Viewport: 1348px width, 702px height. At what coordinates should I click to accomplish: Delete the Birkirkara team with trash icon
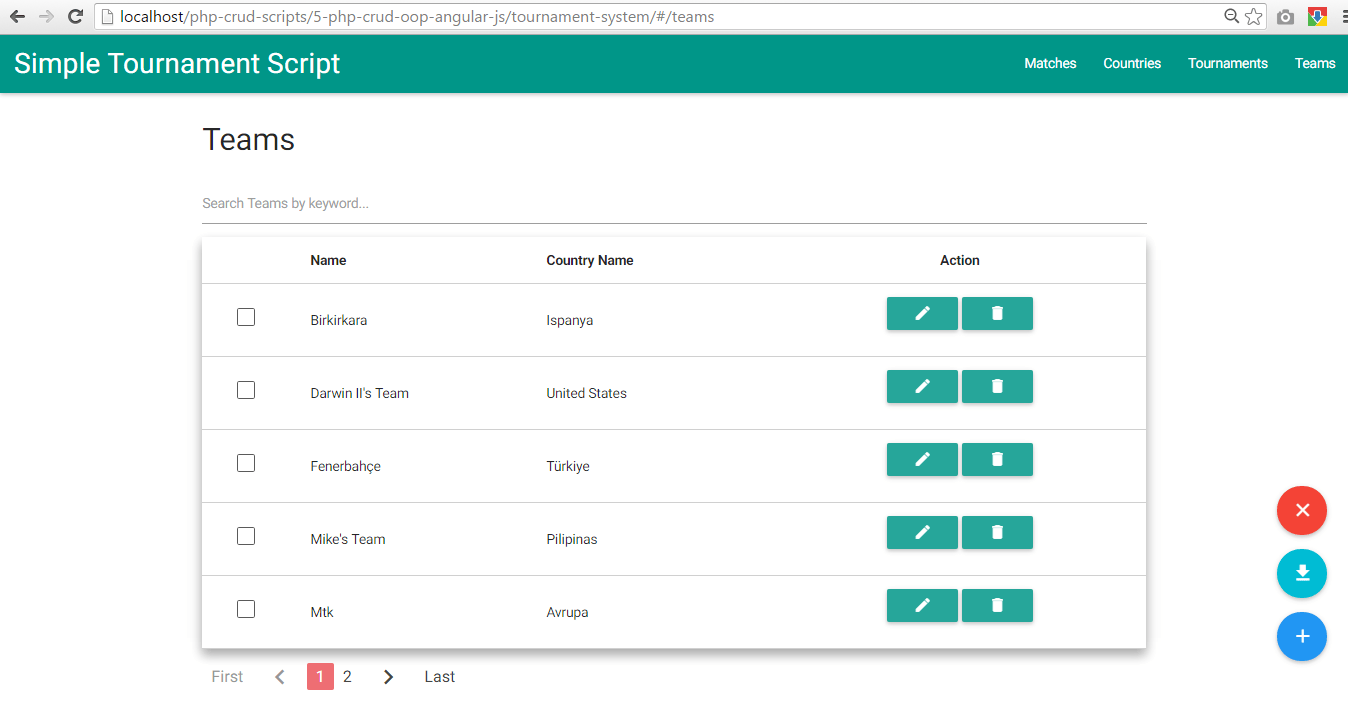point(997,313)
